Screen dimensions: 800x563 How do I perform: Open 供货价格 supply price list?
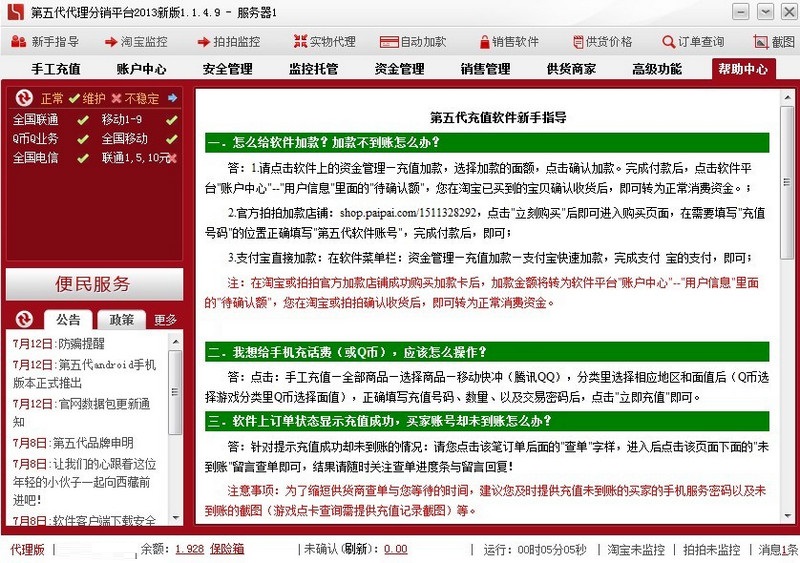point(602,42)
